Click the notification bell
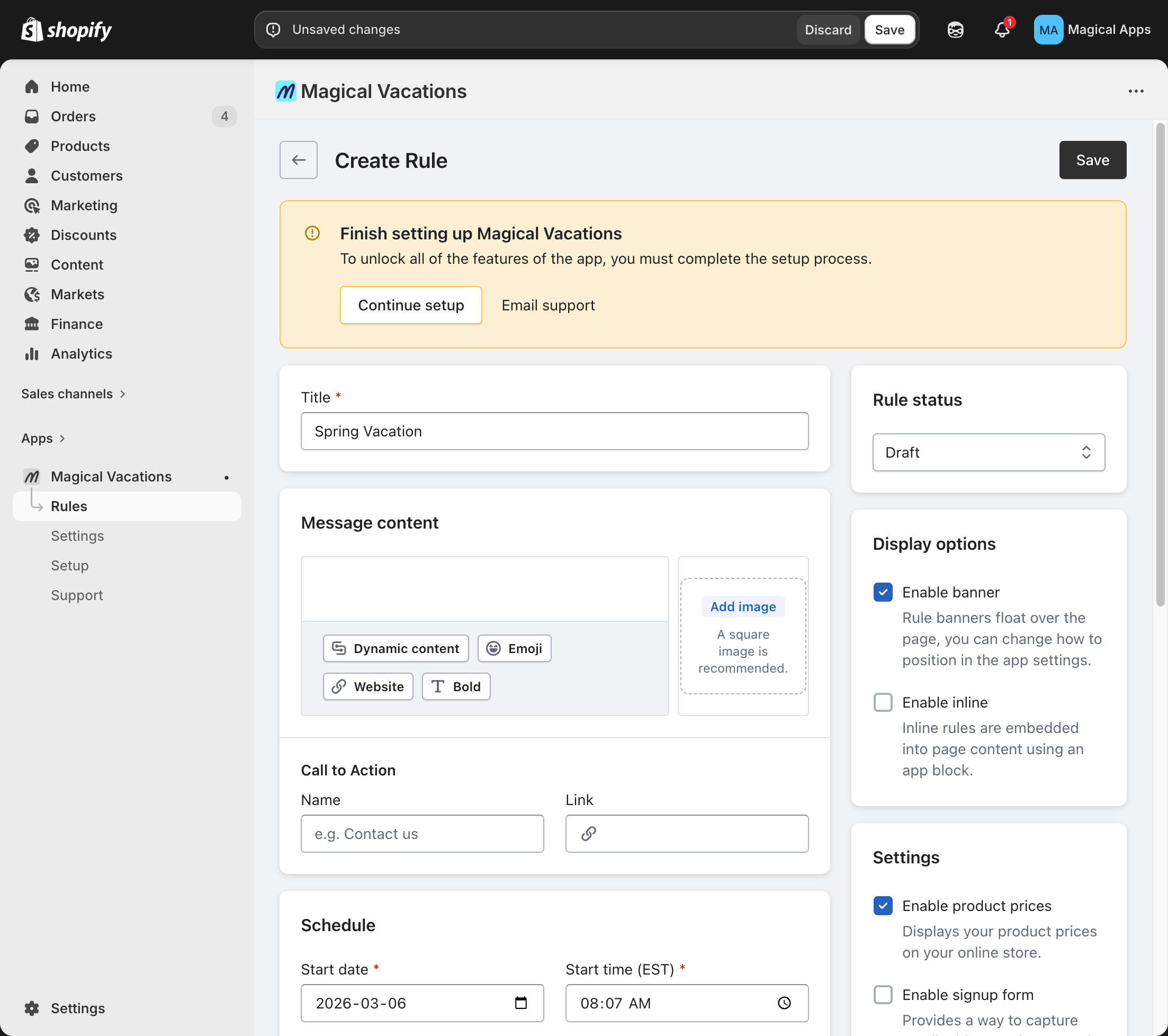The height and width of the screenshot is (1036, 1168). tap(1002, 30)
